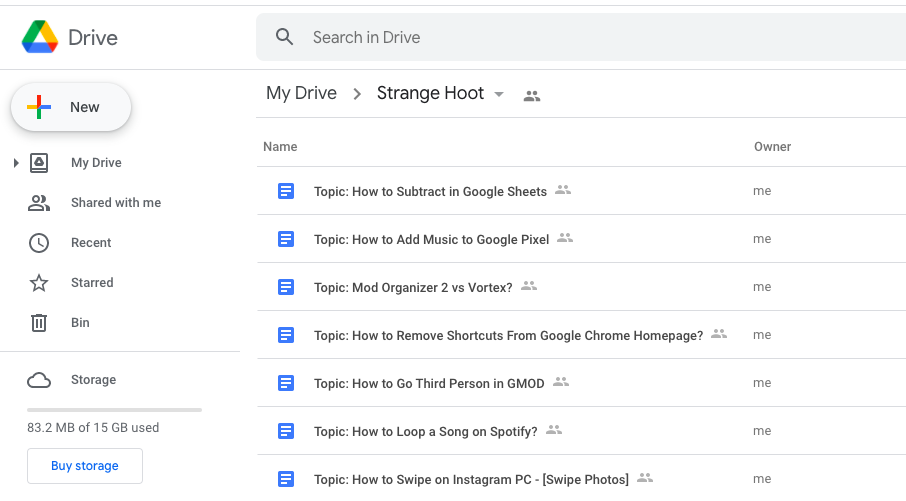The width and height of the screenshot is (906, 501).
Task: Open the Starred section
Action: pos(92,283)
